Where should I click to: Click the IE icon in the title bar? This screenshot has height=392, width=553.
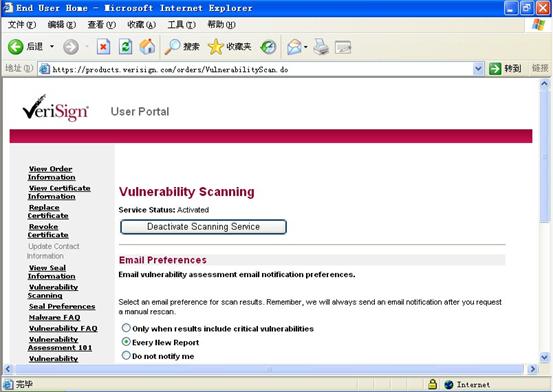[x=7, y=7]
